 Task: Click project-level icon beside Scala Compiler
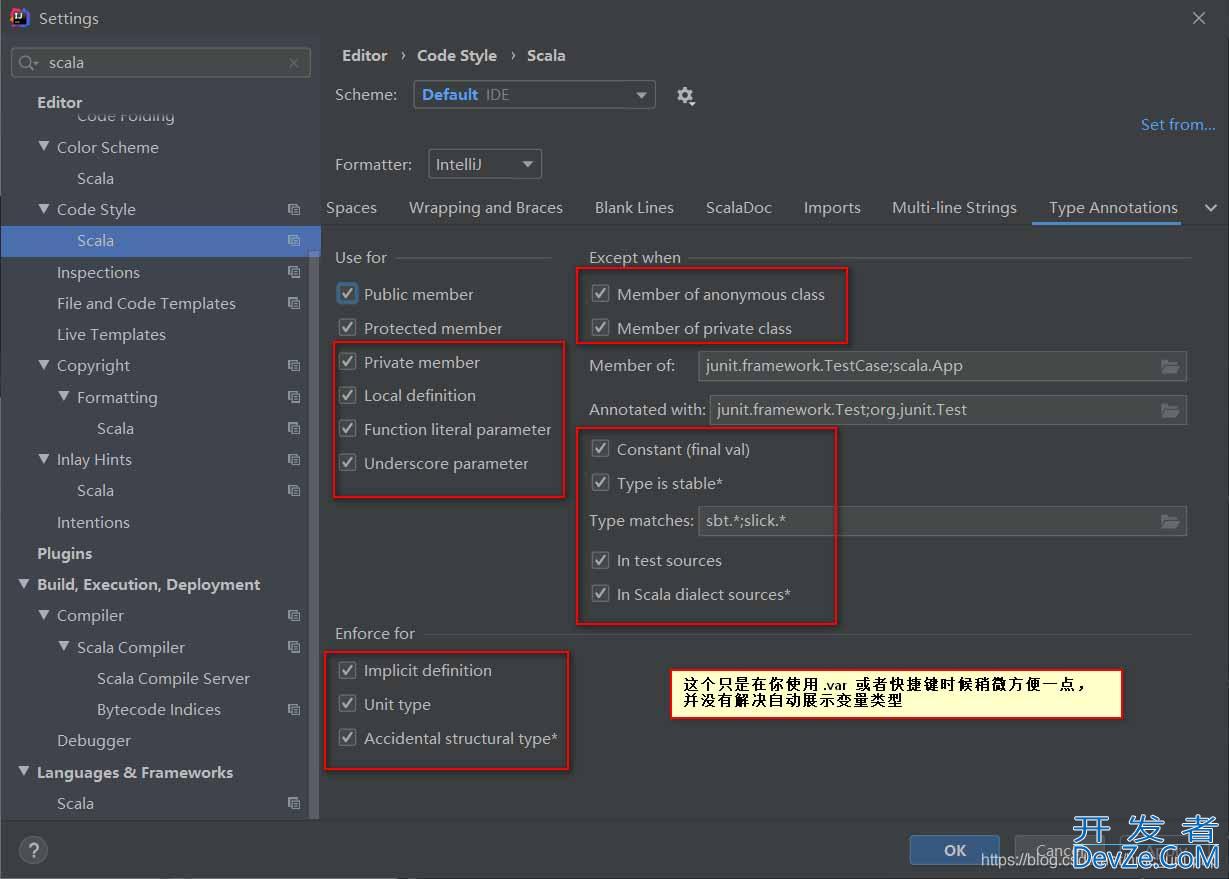click(x=294, y=647)
